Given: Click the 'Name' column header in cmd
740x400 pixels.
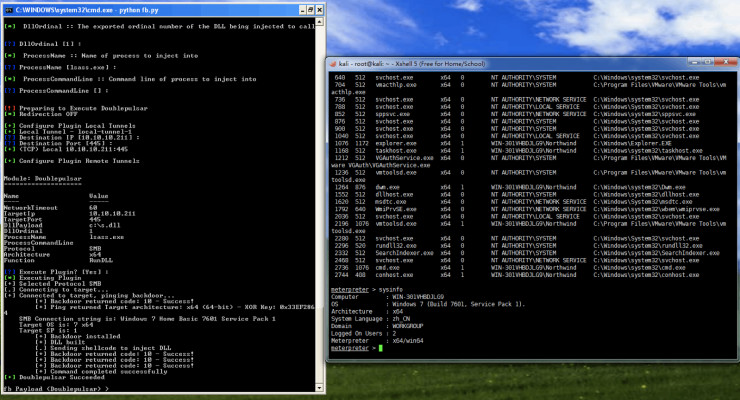Looking at the screenshot, I should click(x=11, y=196).
